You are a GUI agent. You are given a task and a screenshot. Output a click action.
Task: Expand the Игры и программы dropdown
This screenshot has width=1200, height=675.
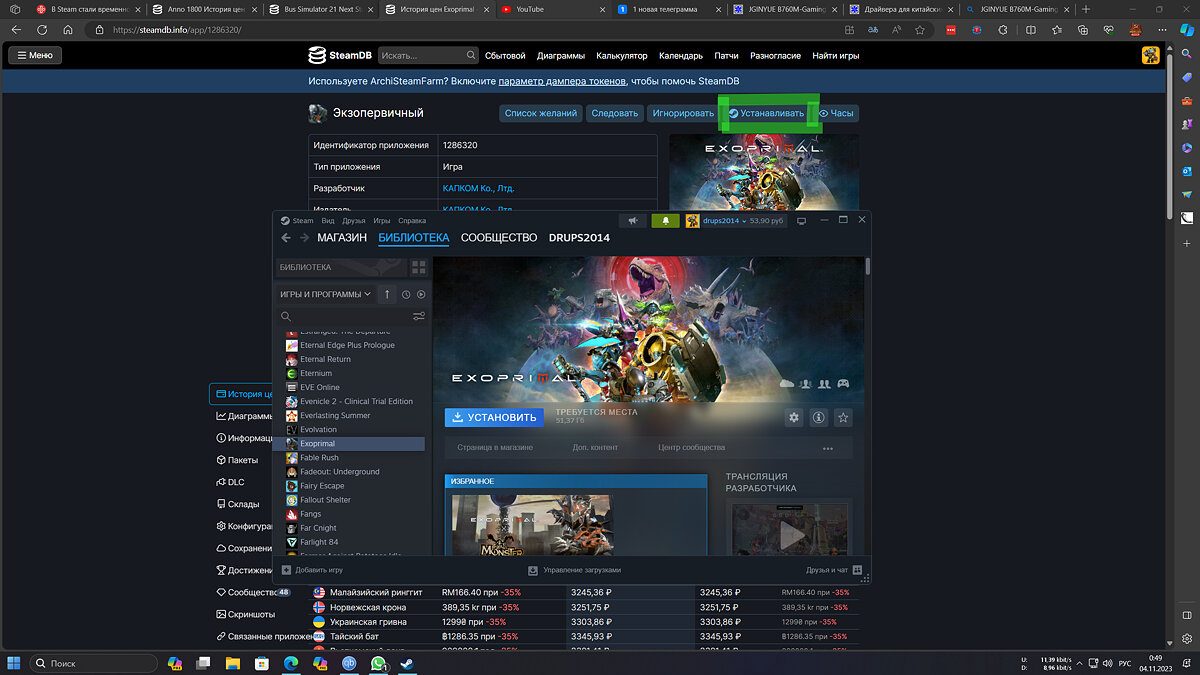(325, 294)
